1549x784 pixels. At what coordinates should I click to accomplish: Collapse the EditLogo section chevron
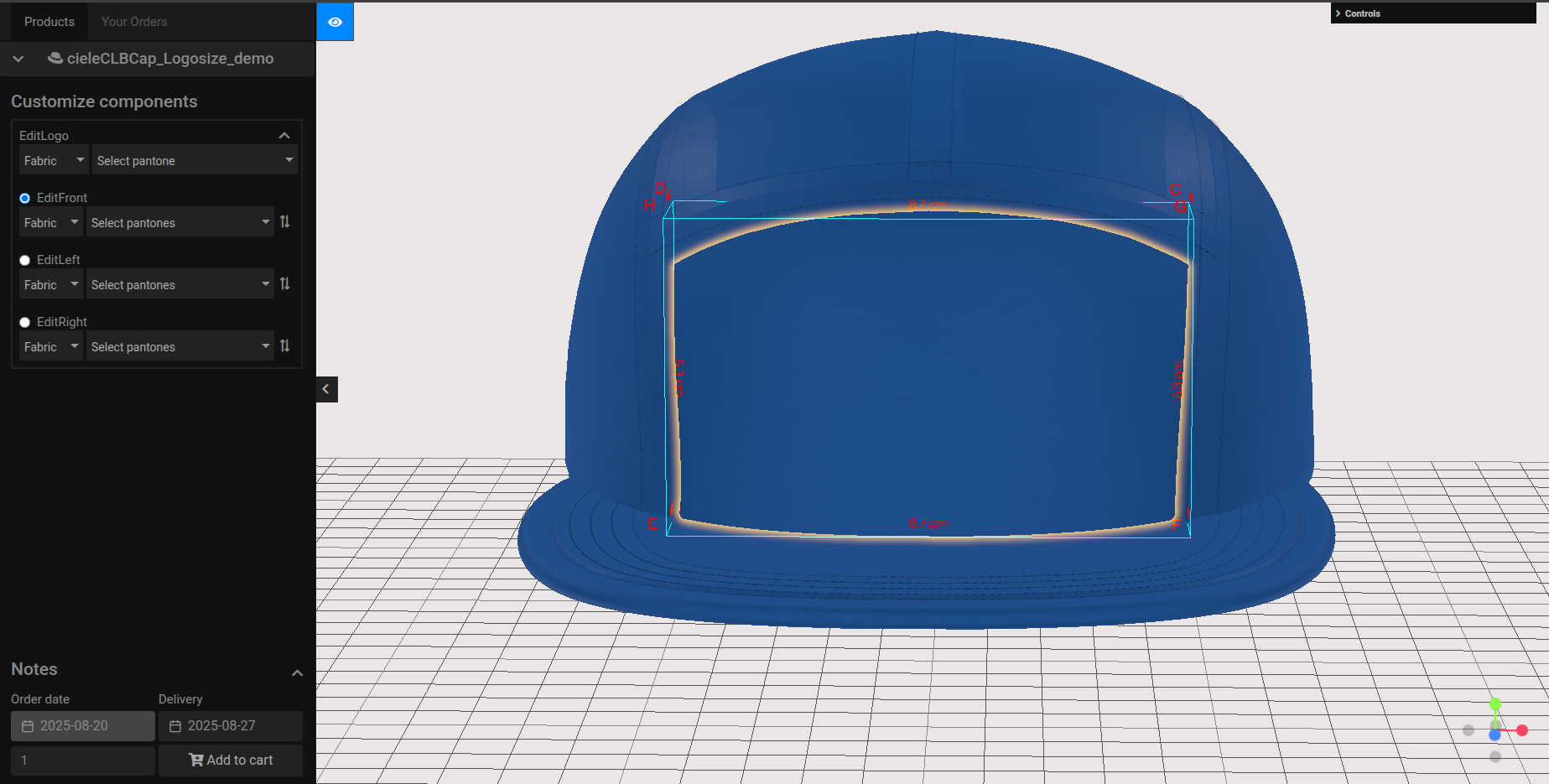tap(284, 136)
